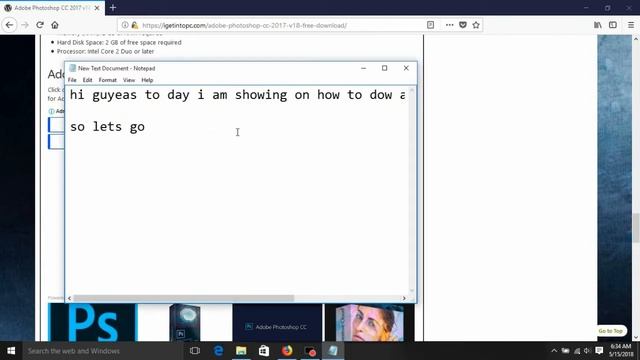Screen dimensions: 640x360
Task: Toggle reader view in address bar
Action: coord(430,25)
